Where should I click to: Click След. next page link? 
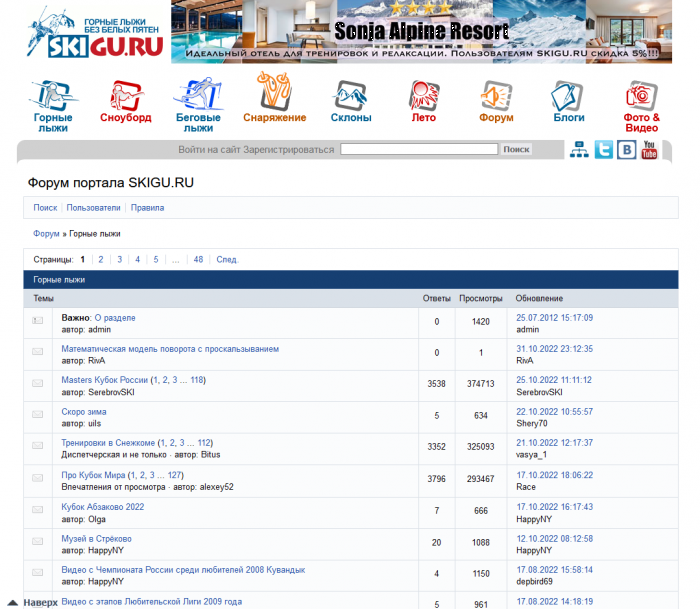[x=228, y=259]
